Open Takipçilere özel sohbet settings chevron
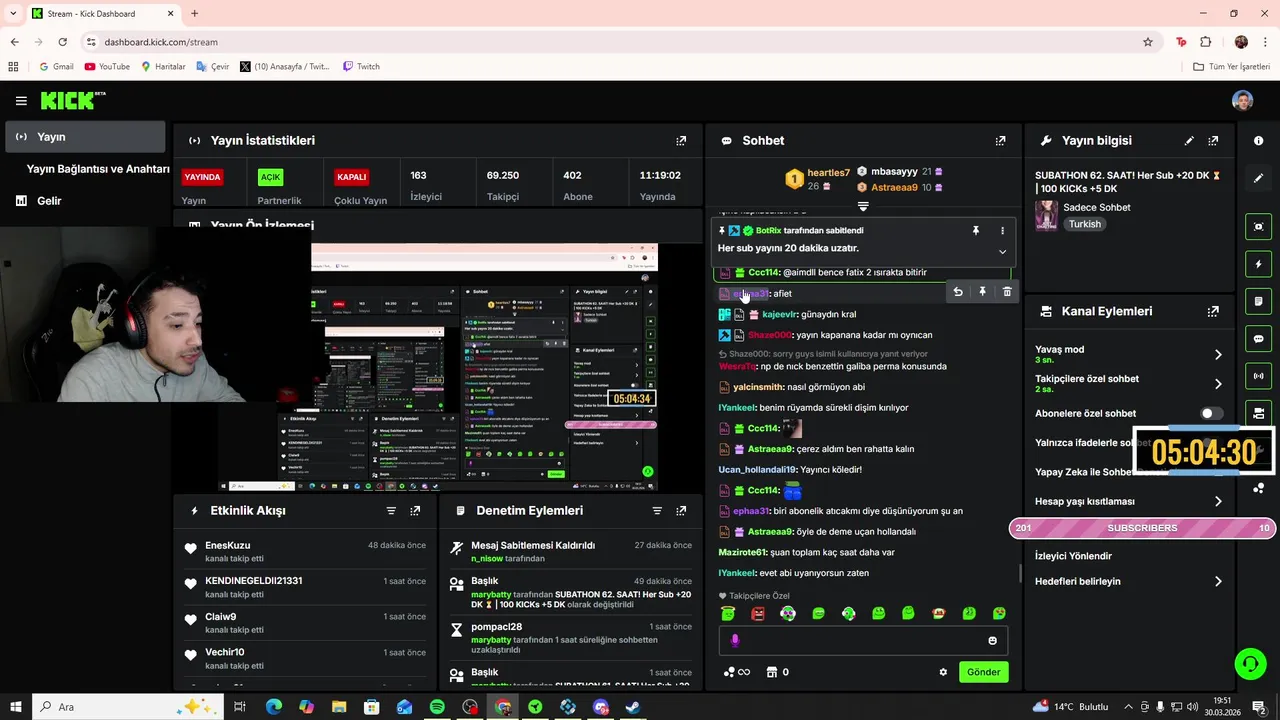 [1218, 384]
